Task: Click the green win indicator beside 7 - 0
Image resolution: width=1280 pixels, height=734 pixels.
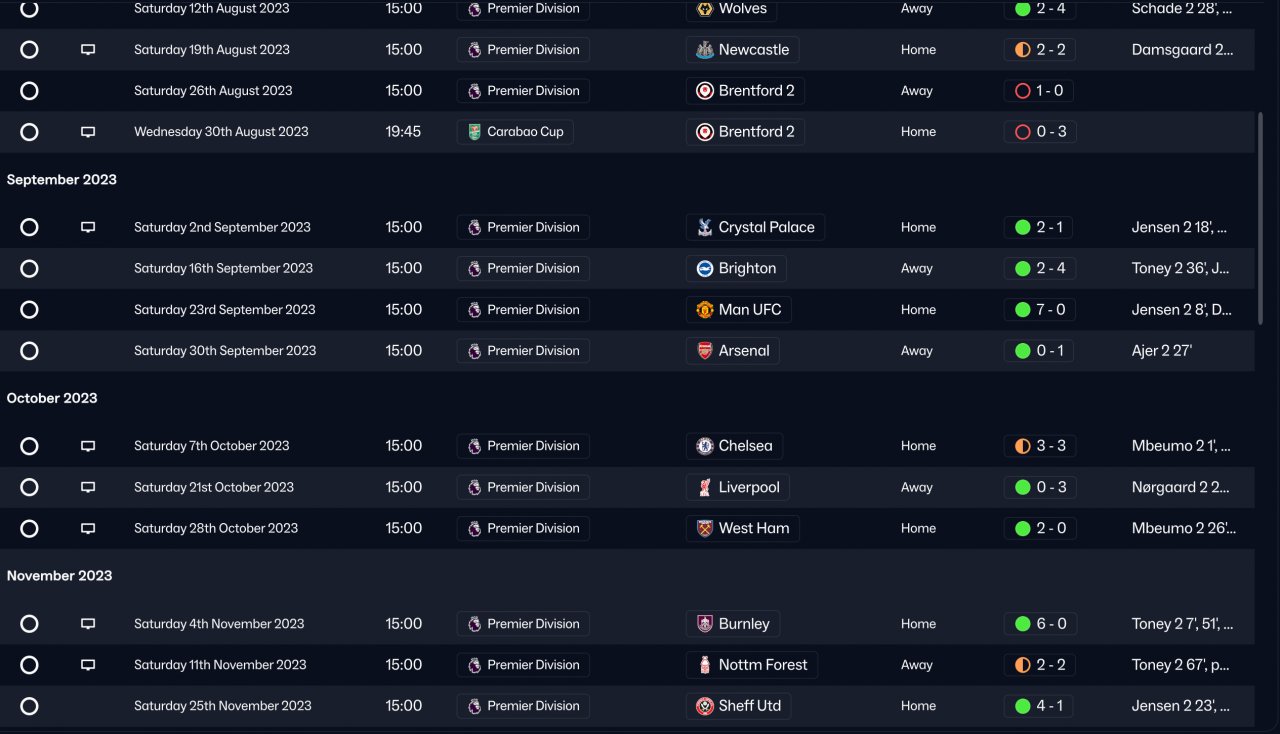Action: tap(1022, 310)
